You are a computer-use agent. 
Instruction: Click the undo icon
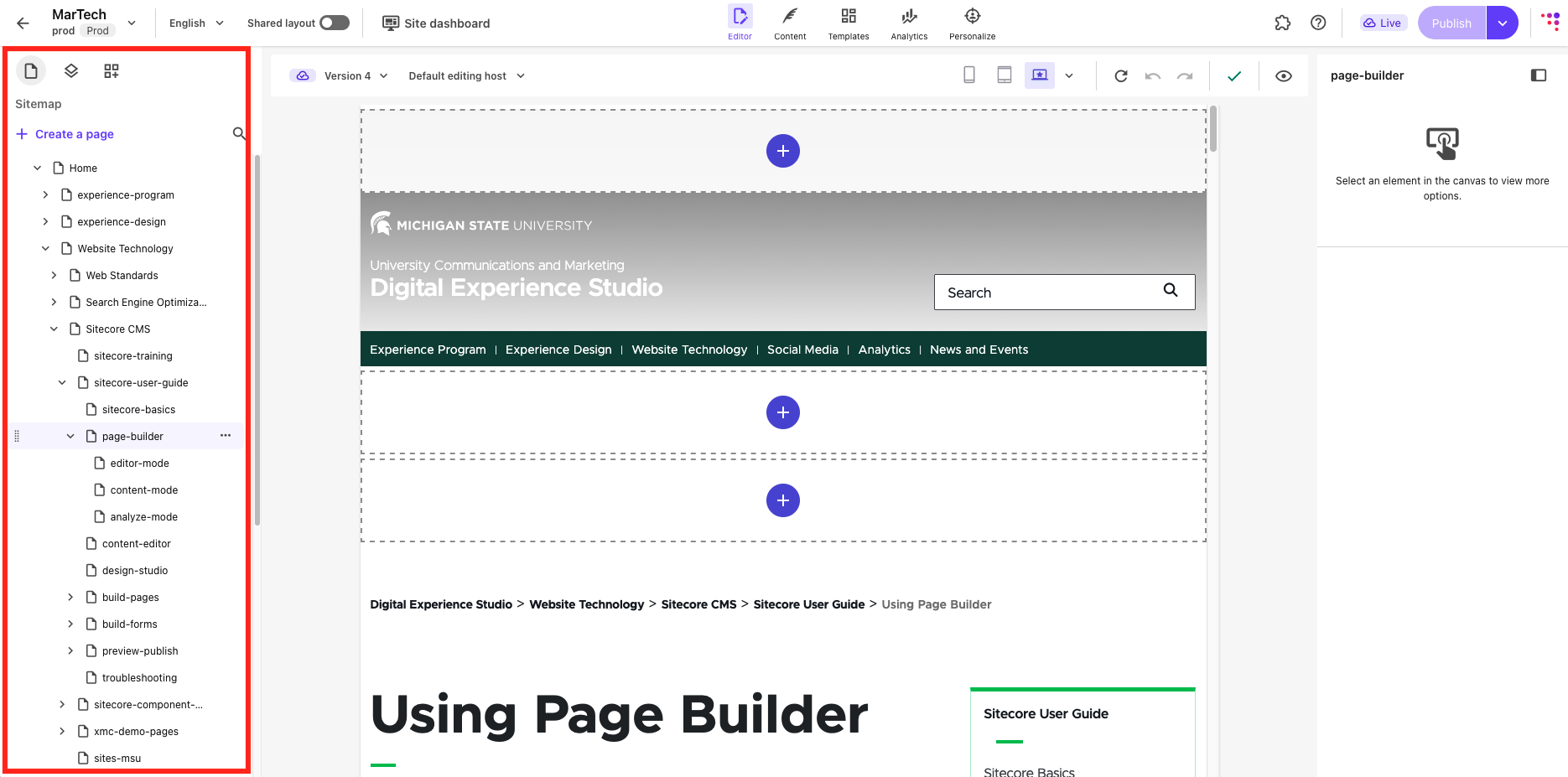coord(1153,75)
